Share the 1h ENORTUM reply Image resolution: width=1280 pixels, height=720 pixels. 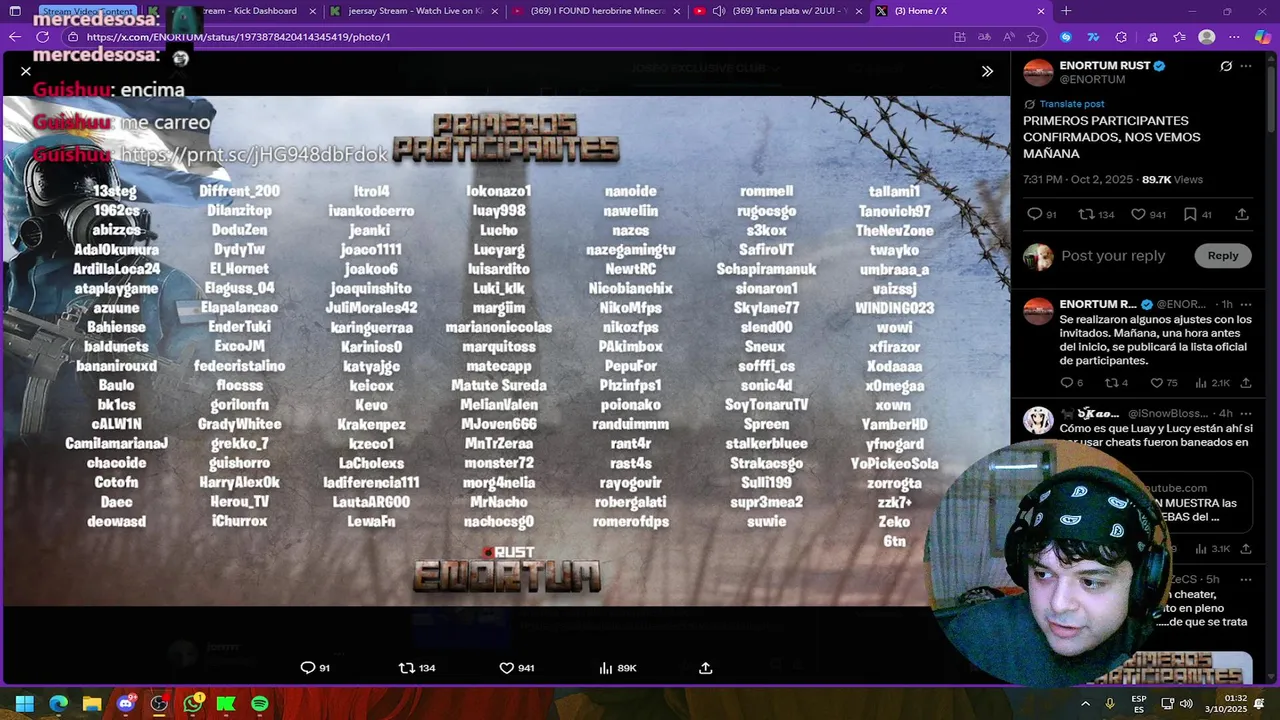(x=1245, y=383)
